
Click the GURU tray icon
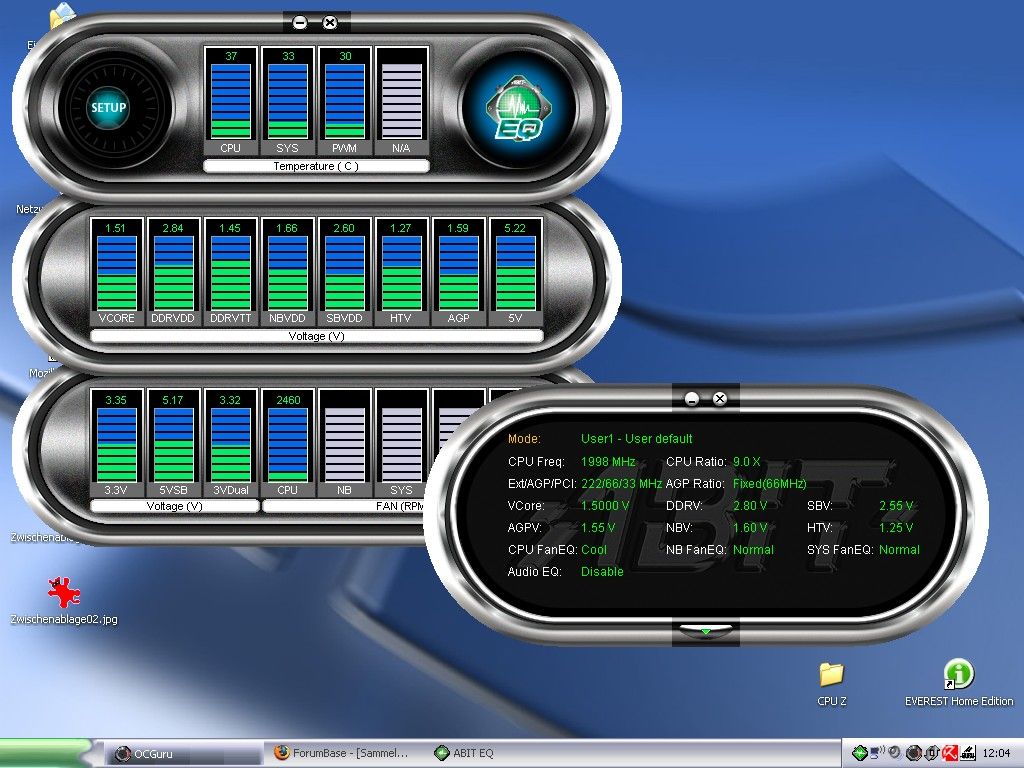coord(968,753)
